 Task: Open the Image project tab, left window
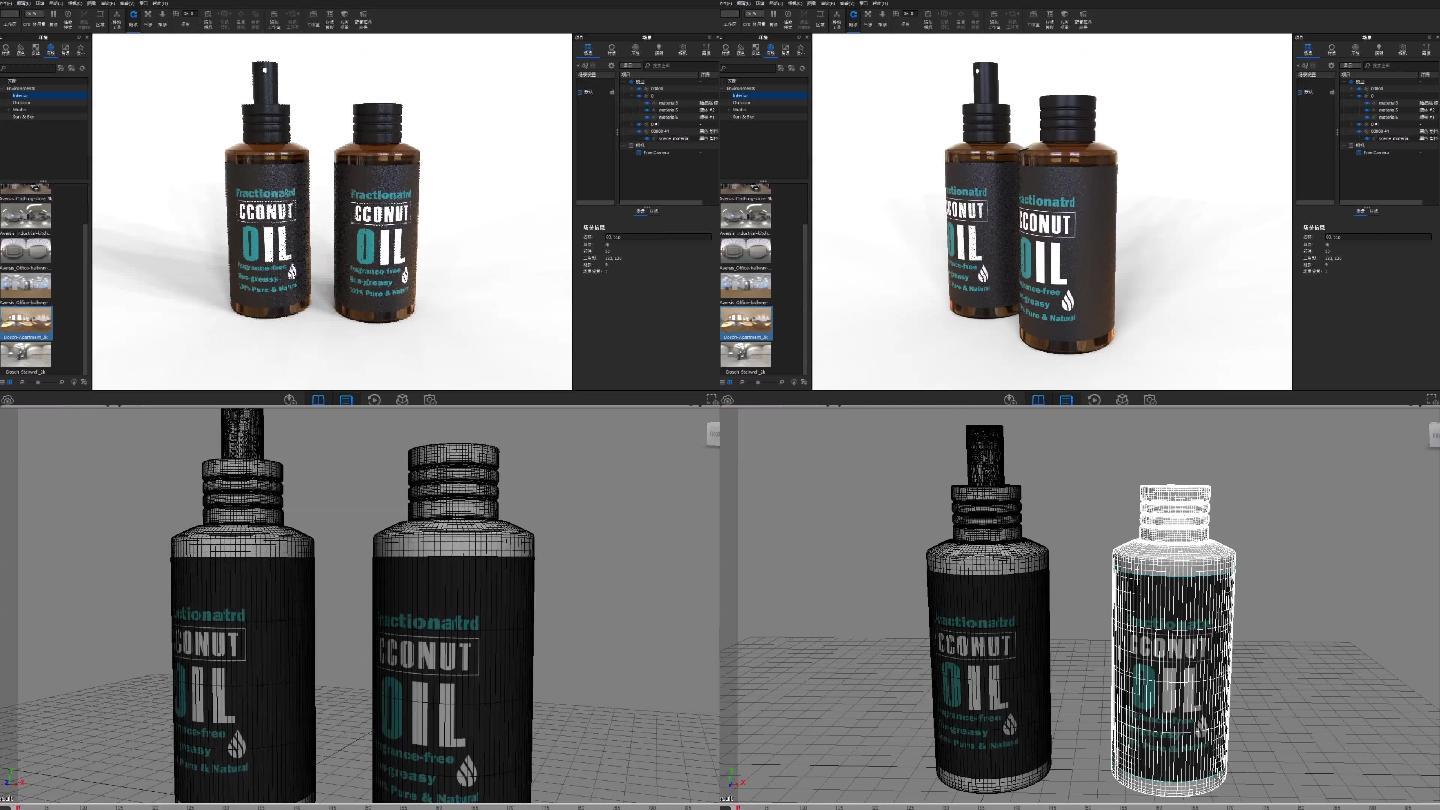click(x=706, y=49)
